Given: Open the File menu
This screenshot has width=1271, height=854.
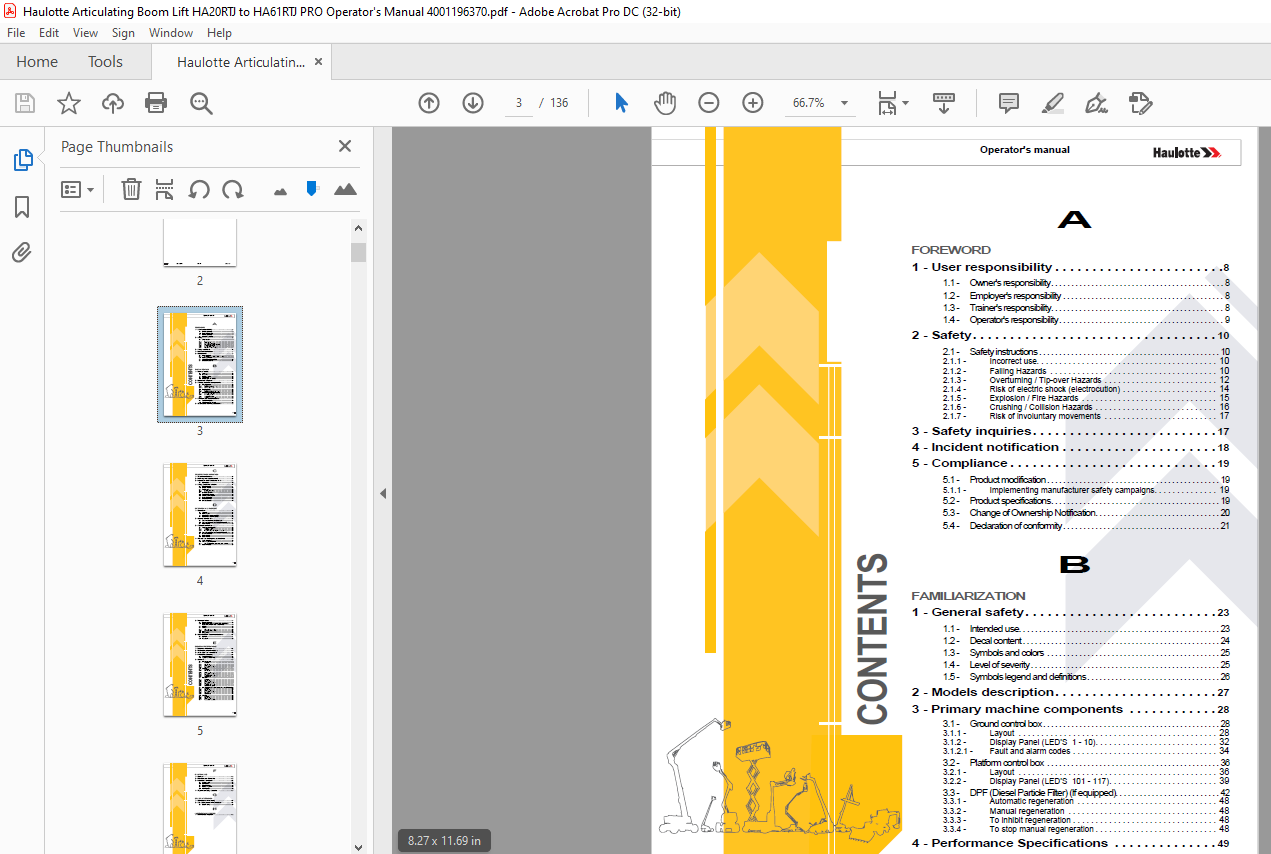Looking at the screenshot, I should pyautogui.click(x=16, y=33).
